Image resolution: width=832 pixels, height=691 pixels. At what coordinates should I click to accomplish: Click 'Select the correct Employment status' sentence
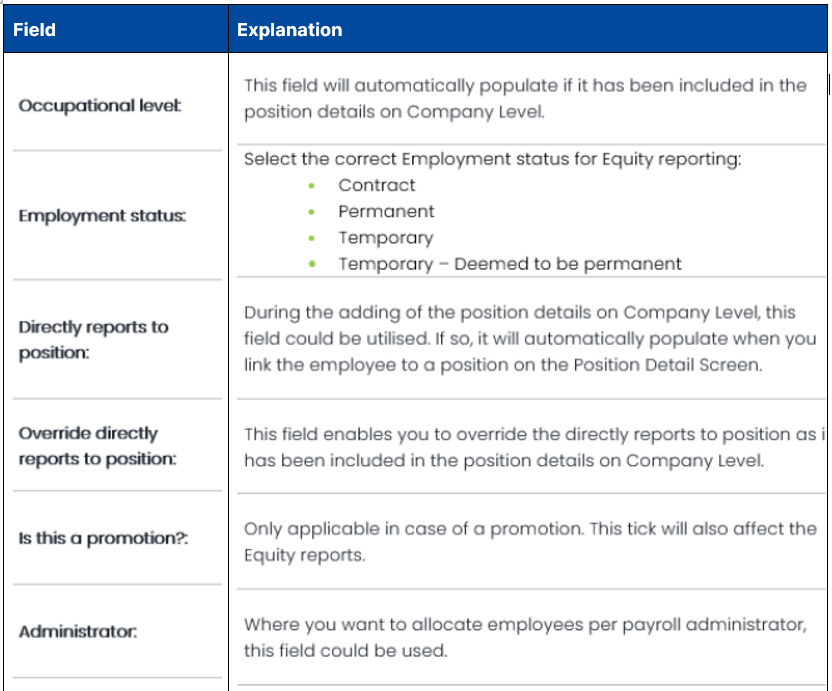[x=492, y=159]
